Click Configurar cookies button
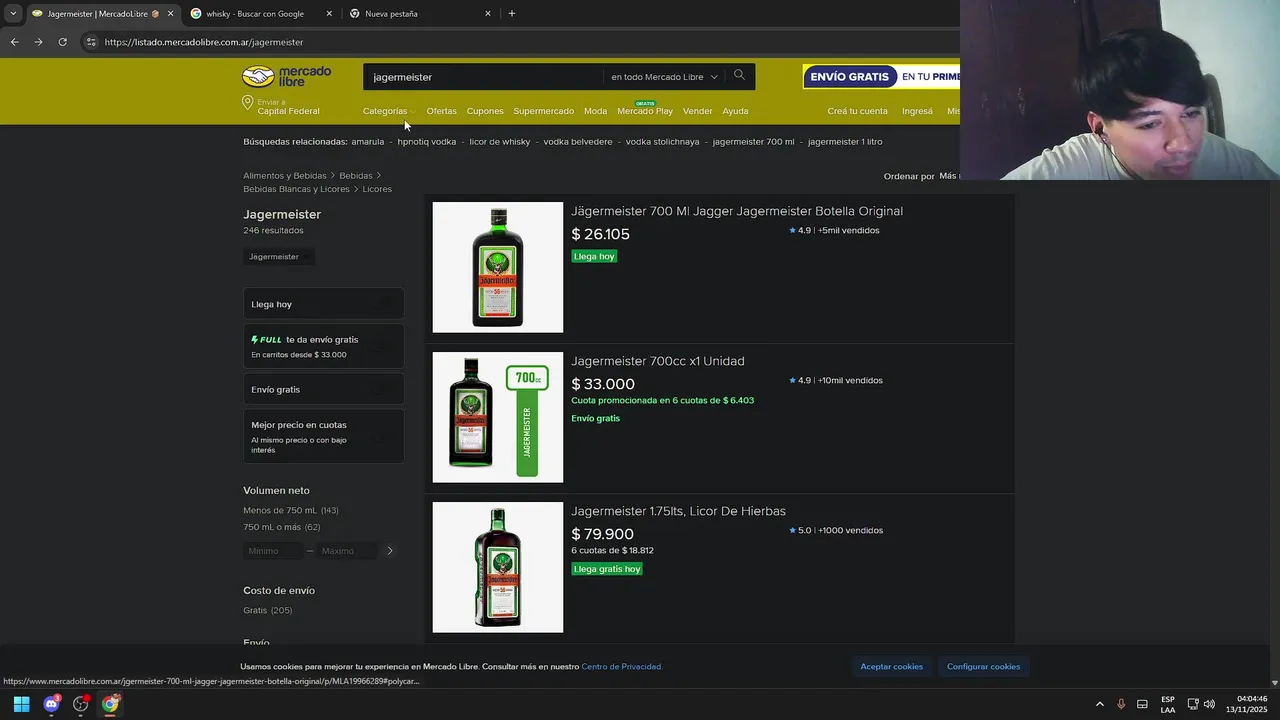 click(x=983, y=666)
